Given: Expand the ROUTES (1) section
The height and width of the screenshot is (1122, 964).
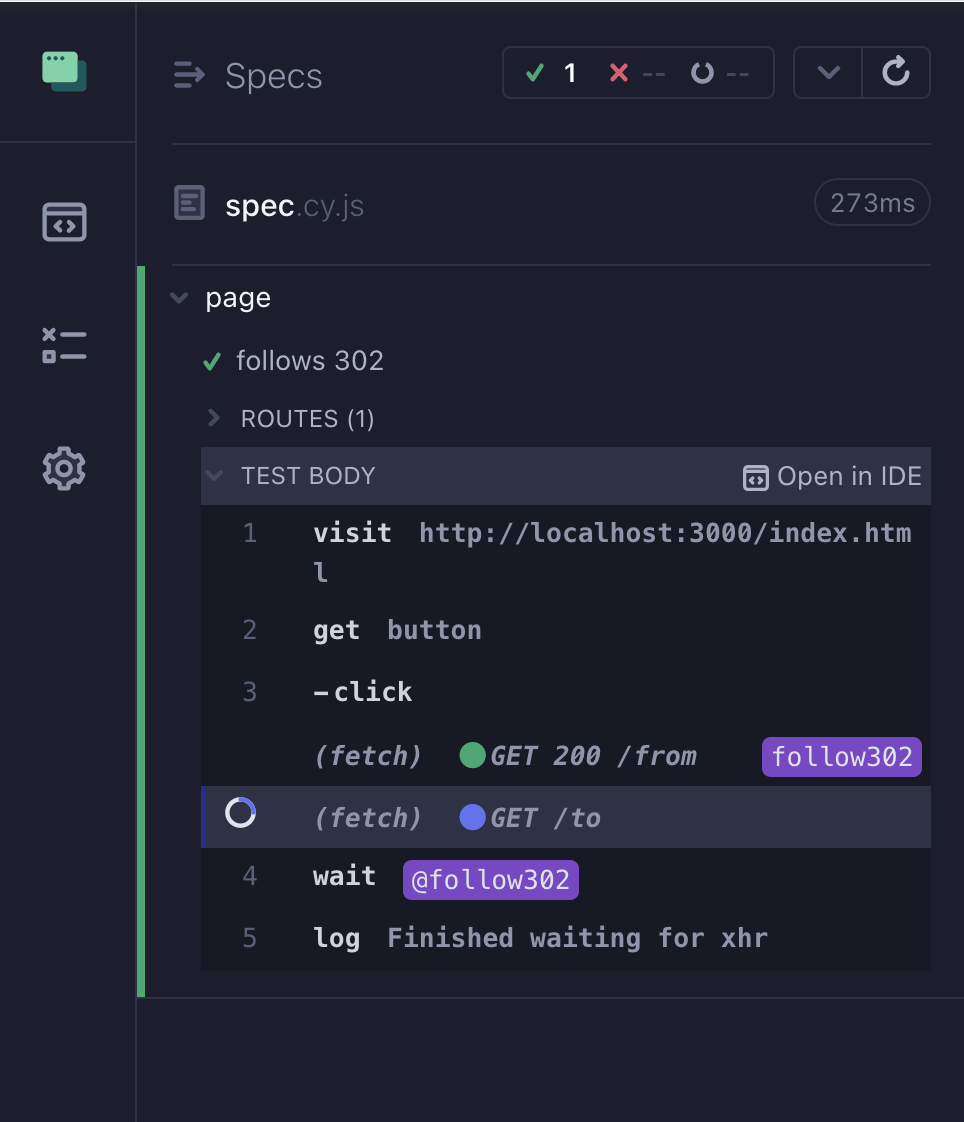Looking at the screenshot, I should tap(217, 418).
